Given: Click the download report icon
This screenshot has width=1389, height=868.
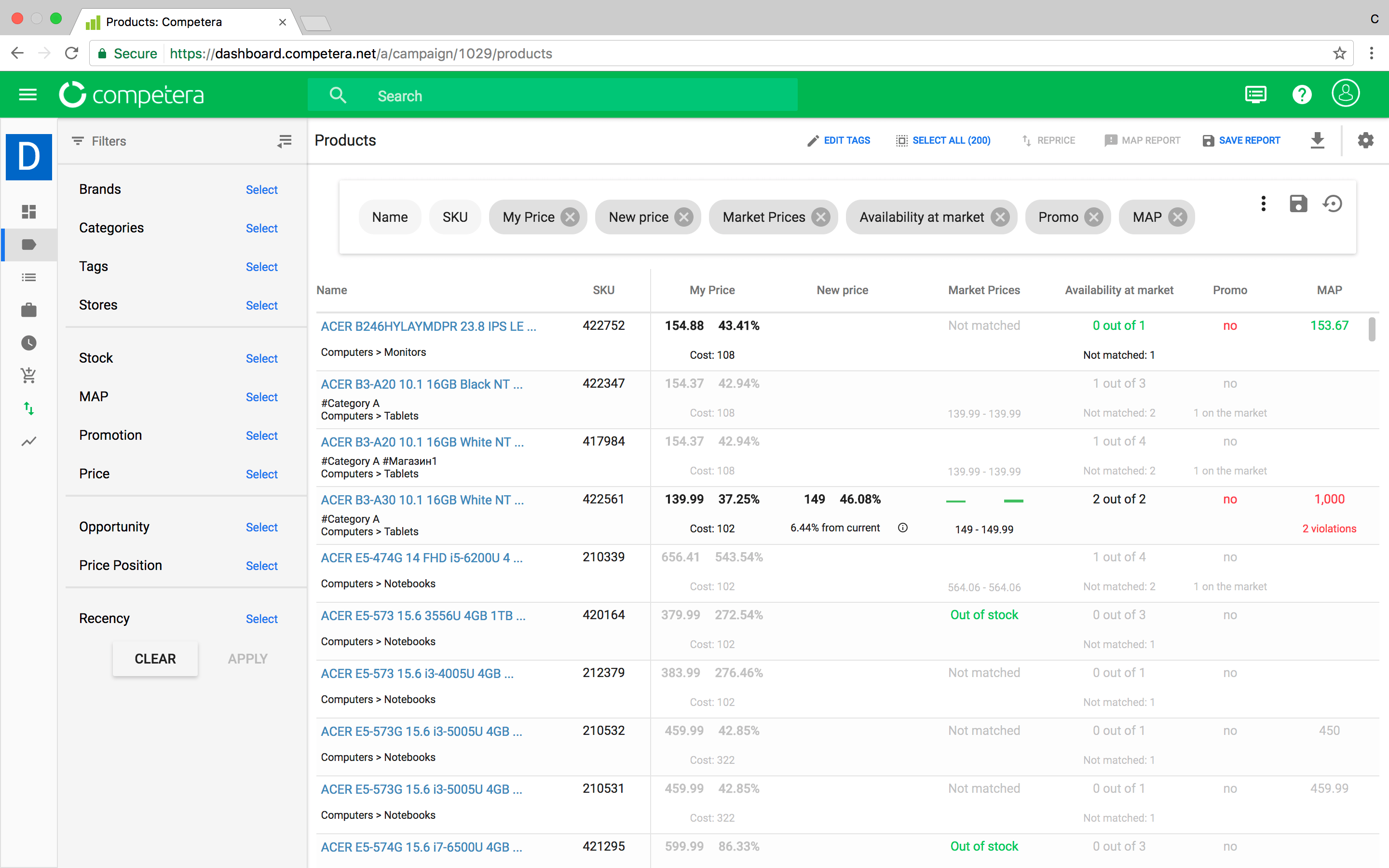Looking at the screenshot, I should pyautogui.click(x=1317, y=140).
